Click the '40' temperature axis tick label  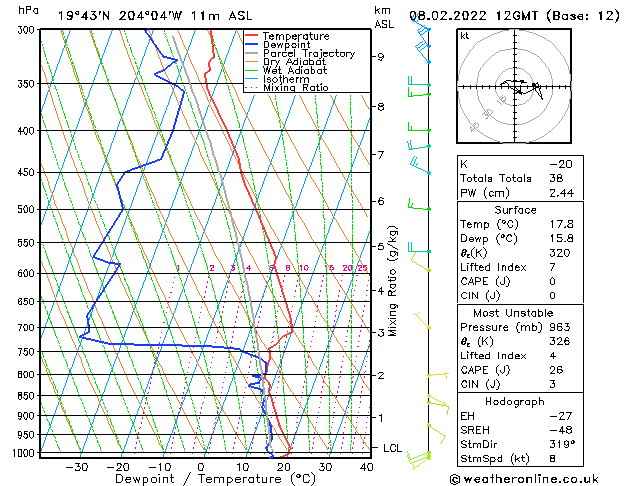pos(367,467)
